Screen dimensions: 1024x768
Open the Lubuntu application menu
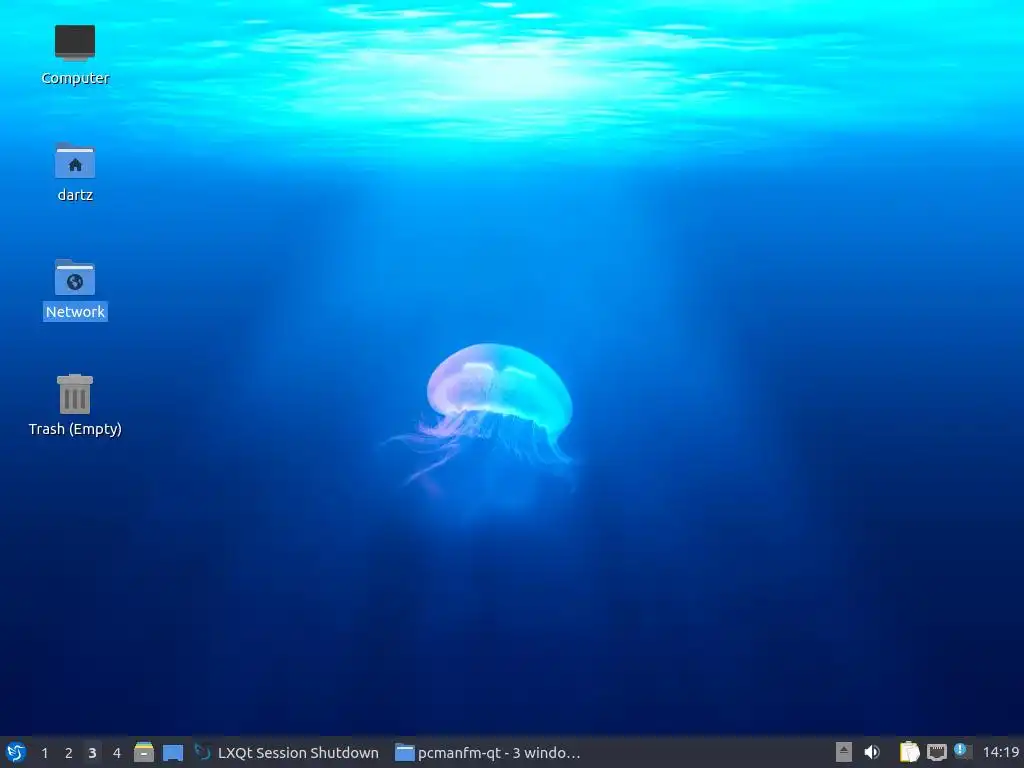click(16, 752)
